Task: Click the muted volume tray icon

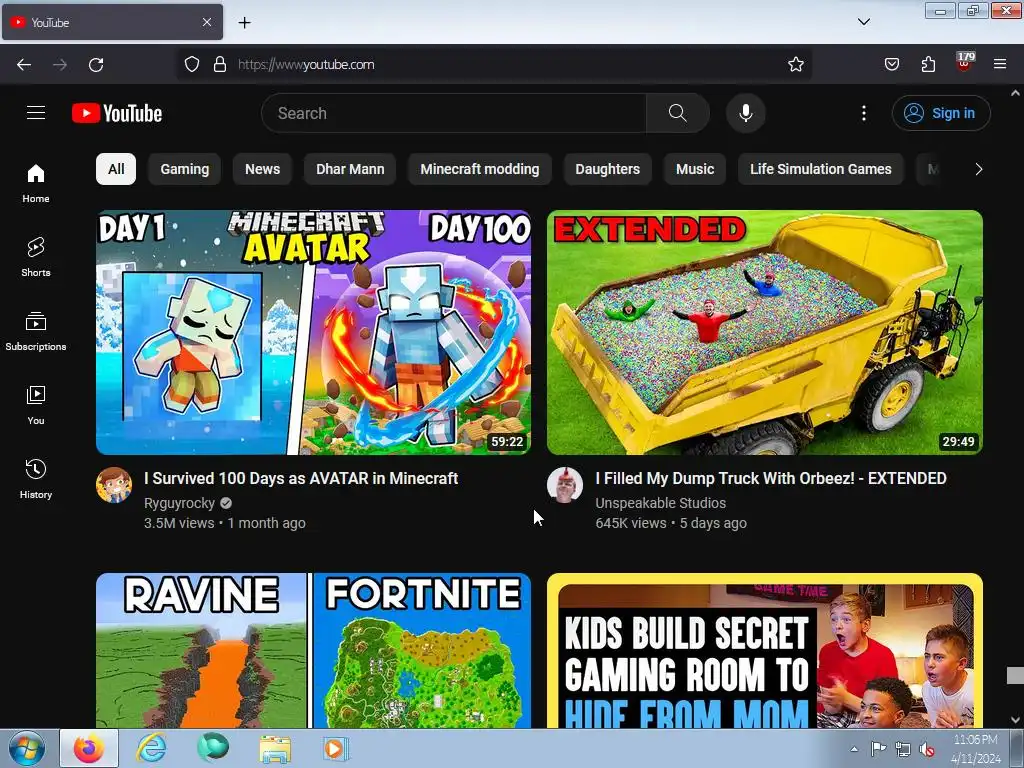Action: (925, 749)
